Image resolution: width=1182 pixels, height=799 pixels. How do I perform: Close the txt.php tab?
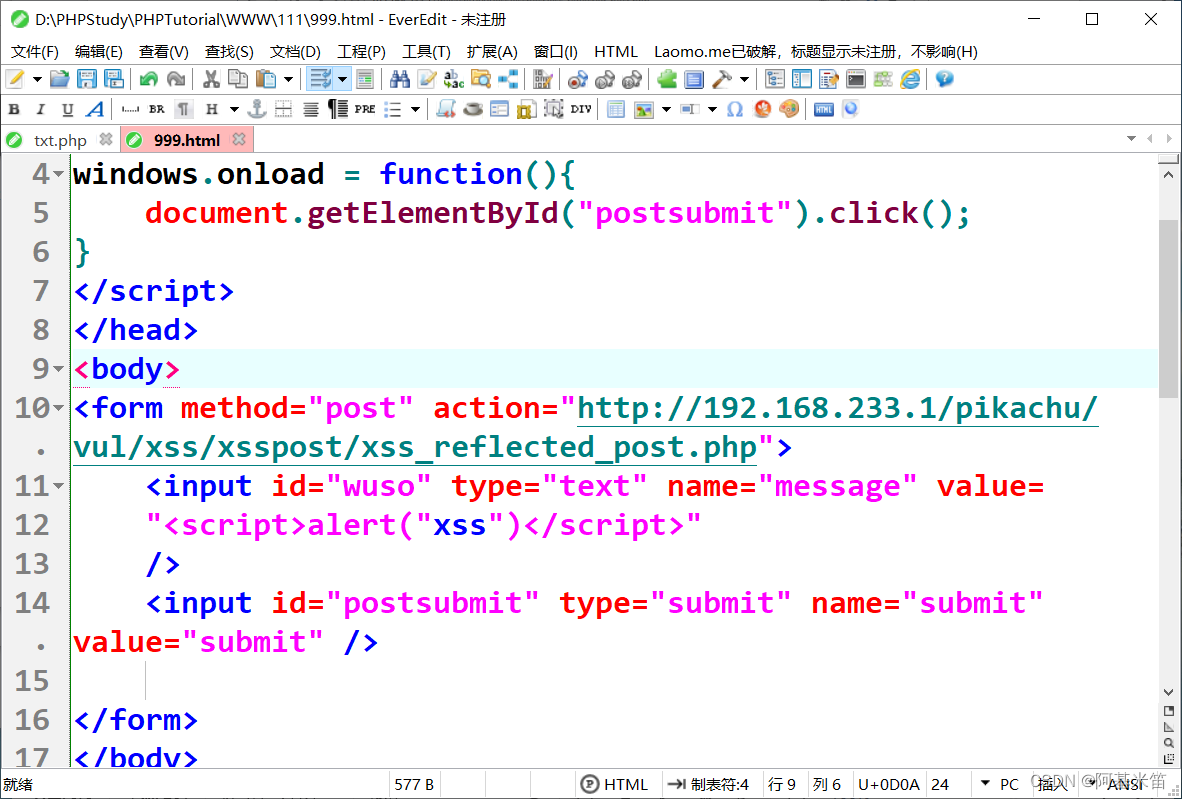pyautogui.click(x=106, y=139)
